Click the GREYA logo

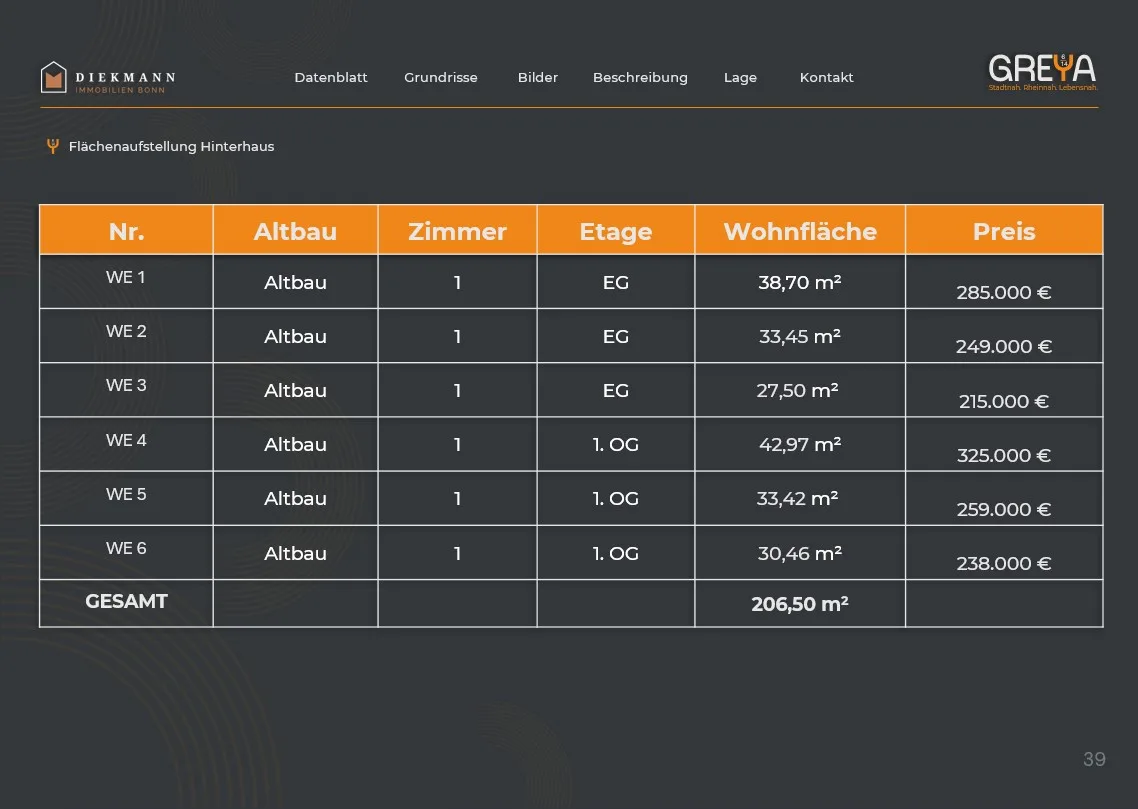(x=1043, y=72)
